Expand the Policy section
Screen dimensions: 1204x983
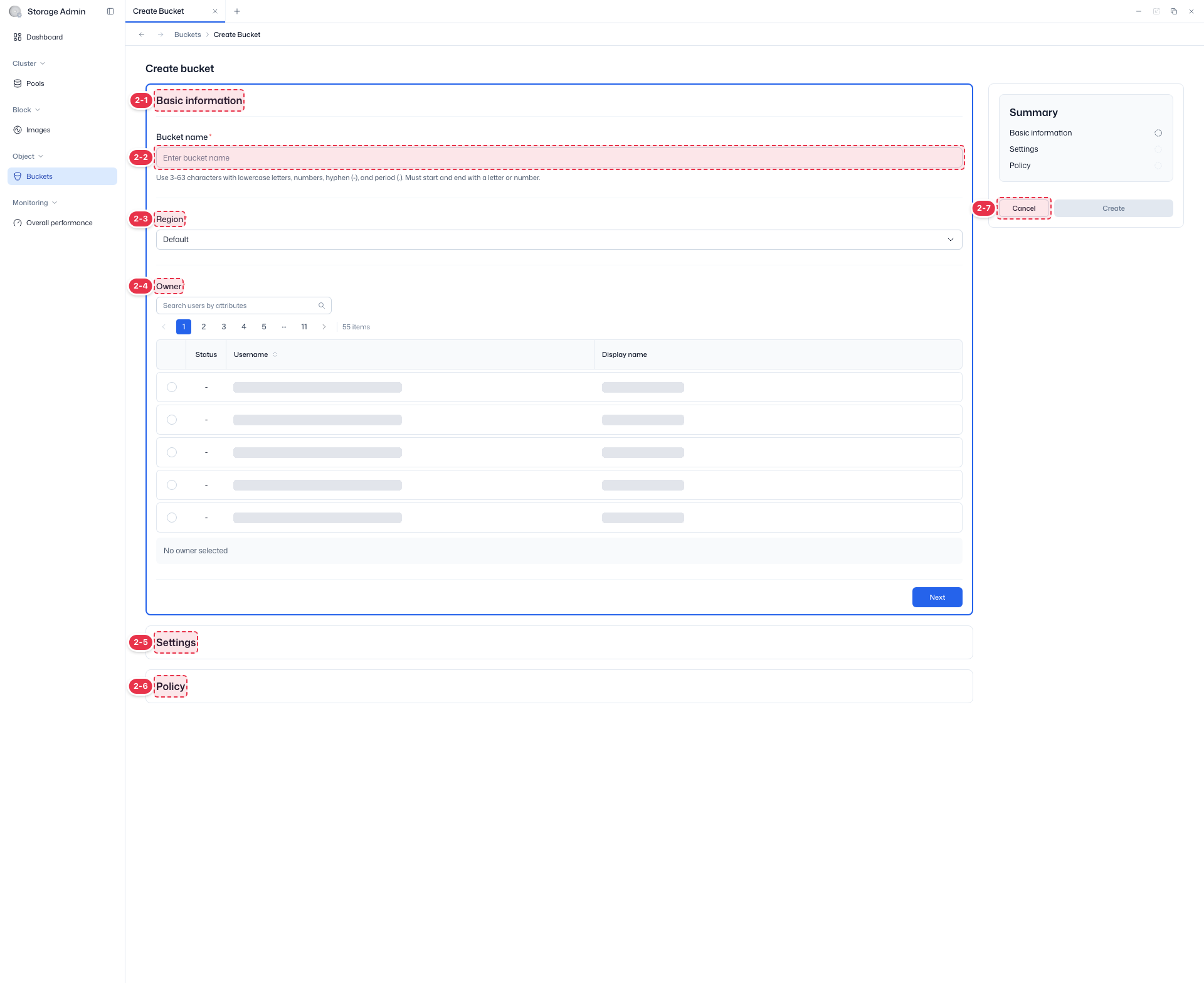click(559, 686)
